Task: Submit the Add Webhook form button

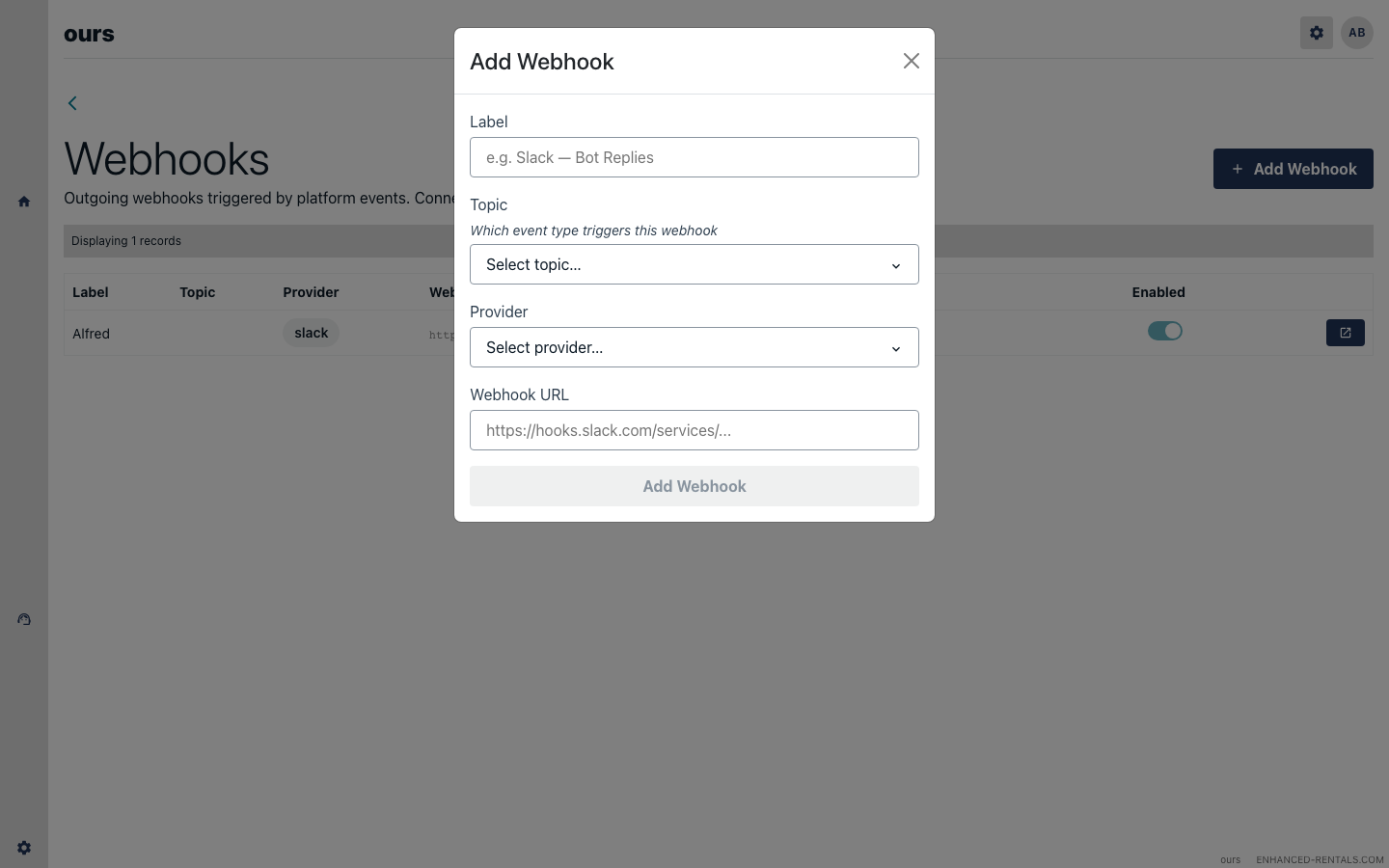Action: (694, 486)
